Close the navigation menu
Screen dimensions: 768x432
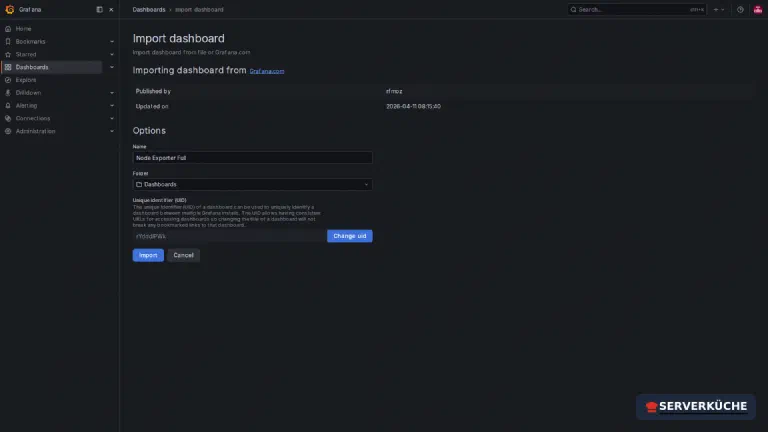pos(111,9)
